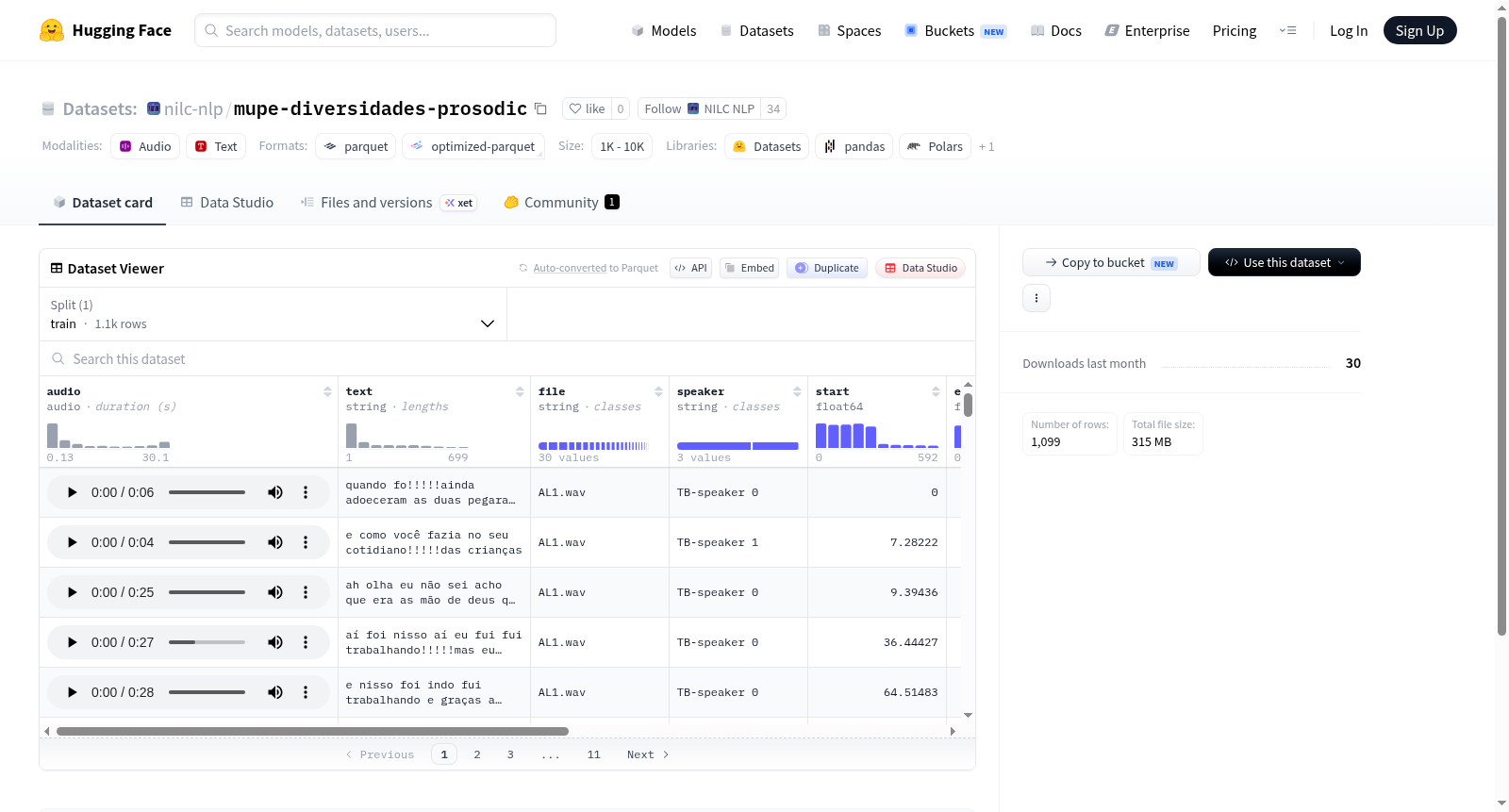The width and height of the screenshot is (1509, 812).
Task: Seek the 0:27 audio progress bar
Action: pyautogui.click(x=207, y=642)
